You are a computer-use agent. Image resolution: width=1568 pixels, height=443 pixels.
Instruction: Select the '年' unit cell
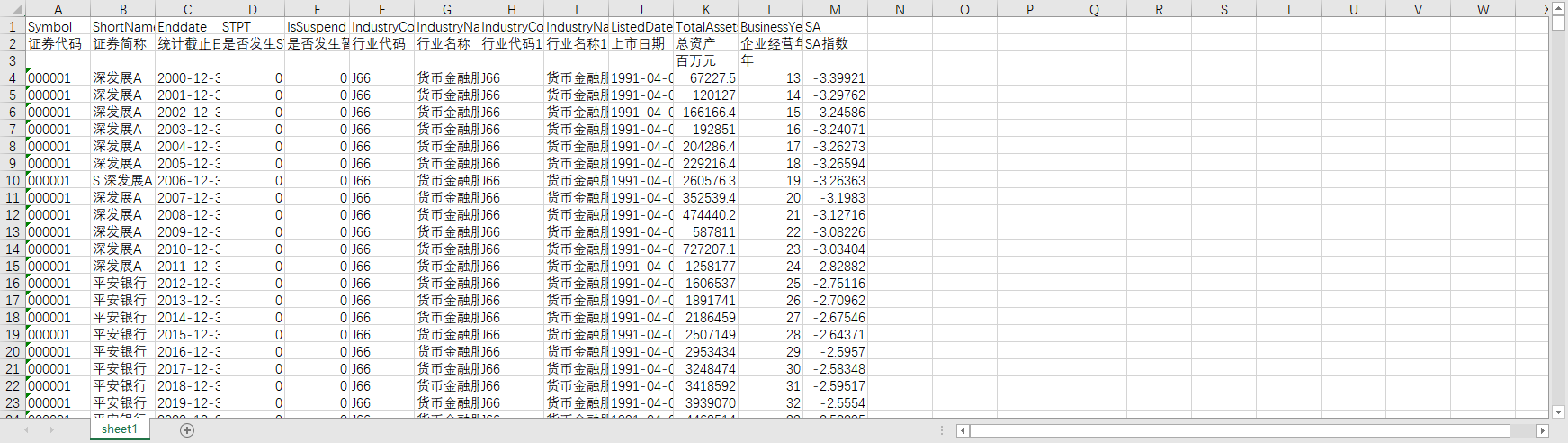click(770, 61)
